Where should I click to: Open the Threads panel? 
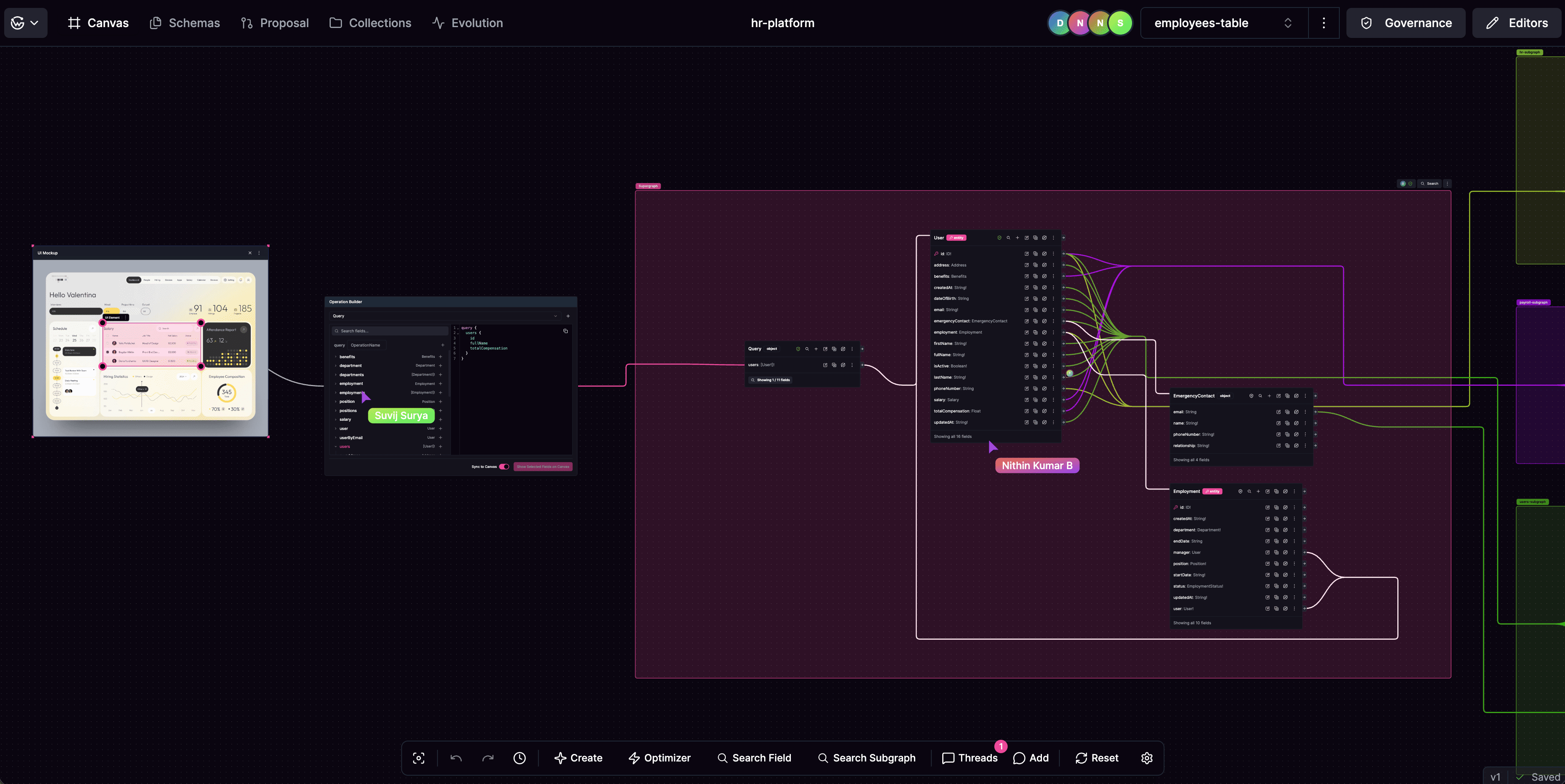tap(970, 758)
